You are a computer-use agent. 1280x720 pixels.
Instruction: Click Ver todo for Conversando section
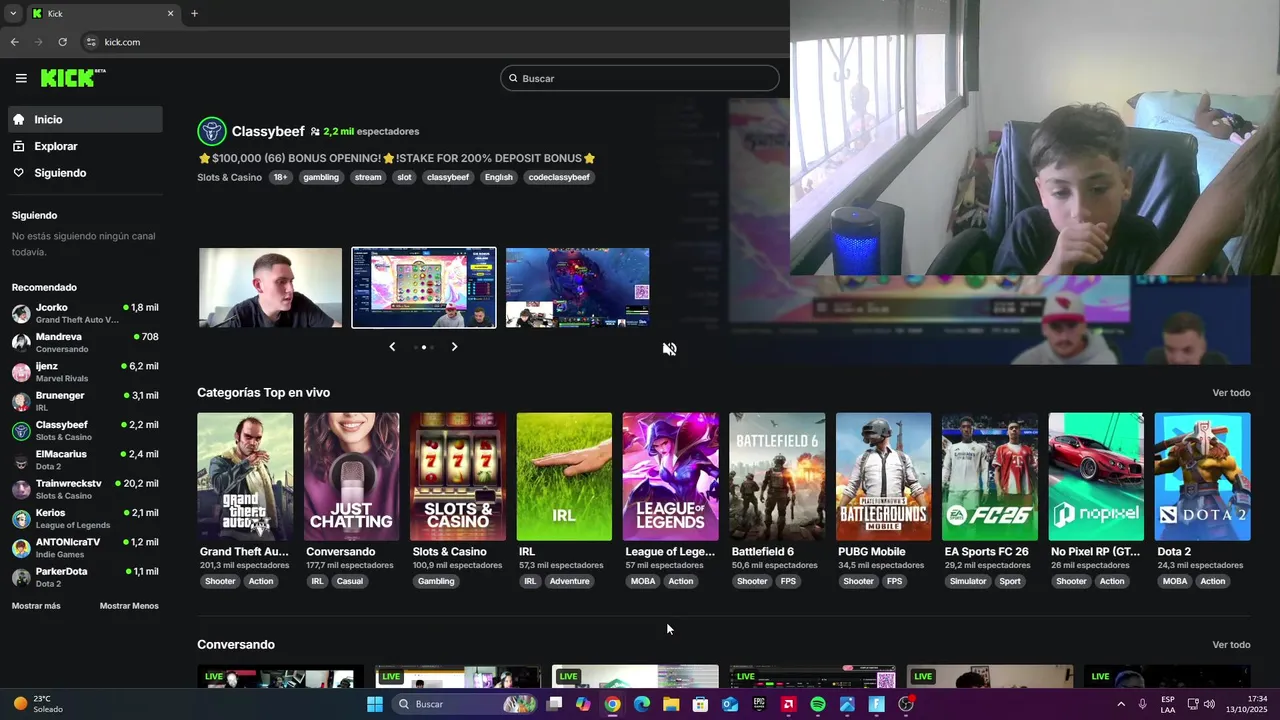1231,645
